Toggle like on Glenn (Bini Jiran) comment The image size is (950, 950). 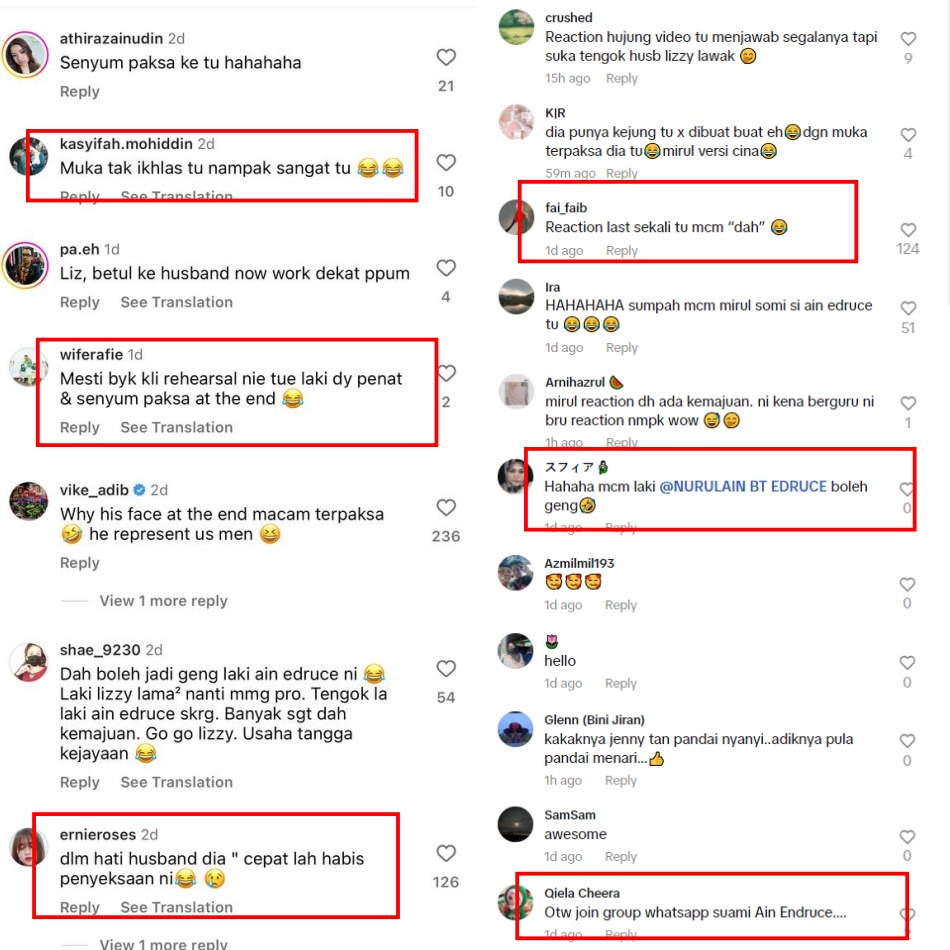(907, 740)
